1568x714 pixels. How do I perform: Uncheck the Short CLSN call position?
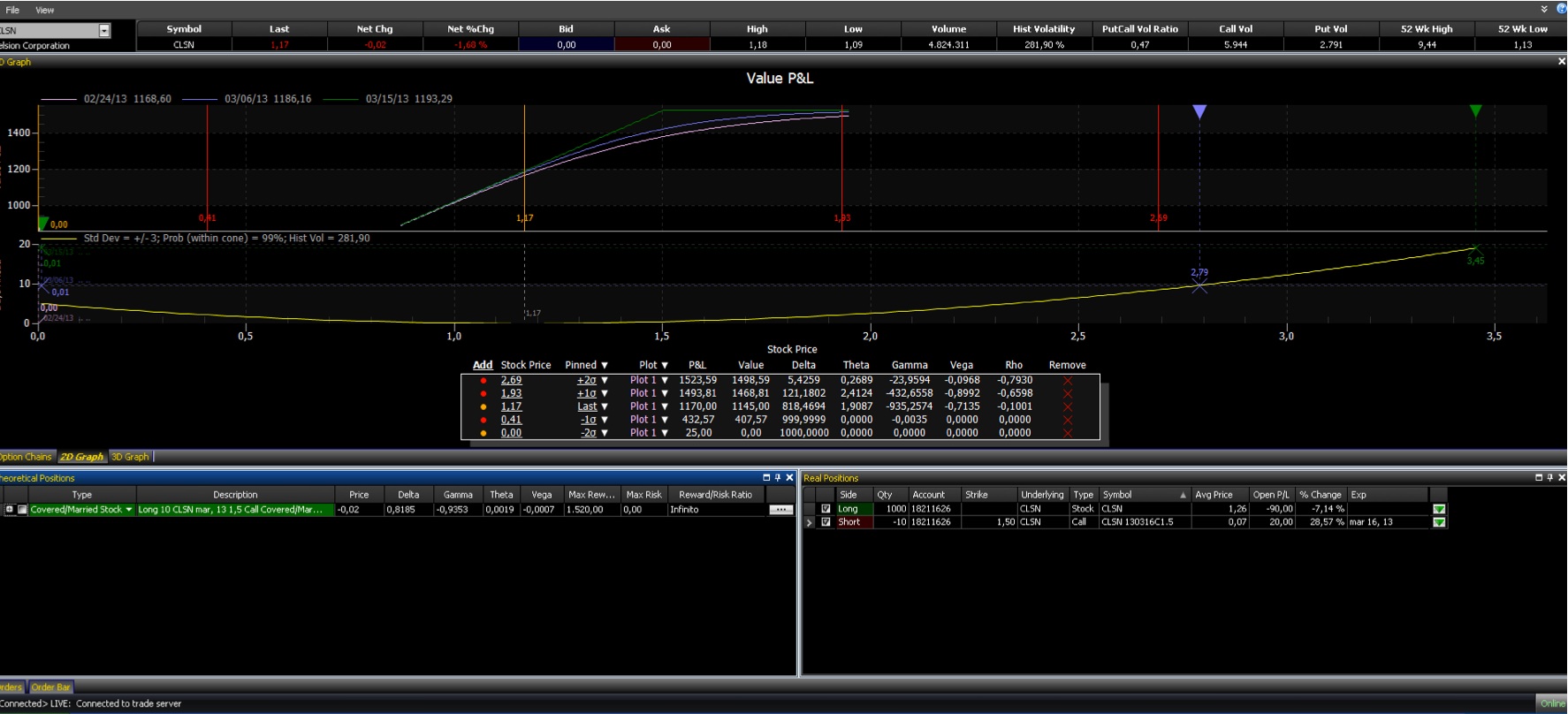point(826,522)
